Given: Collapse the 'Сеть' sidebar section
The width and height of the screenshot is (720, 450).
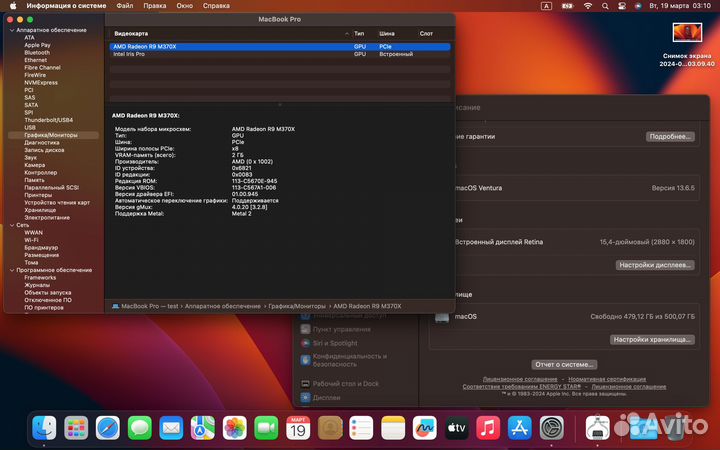Looking at the screenshot, I should (12, 225).
